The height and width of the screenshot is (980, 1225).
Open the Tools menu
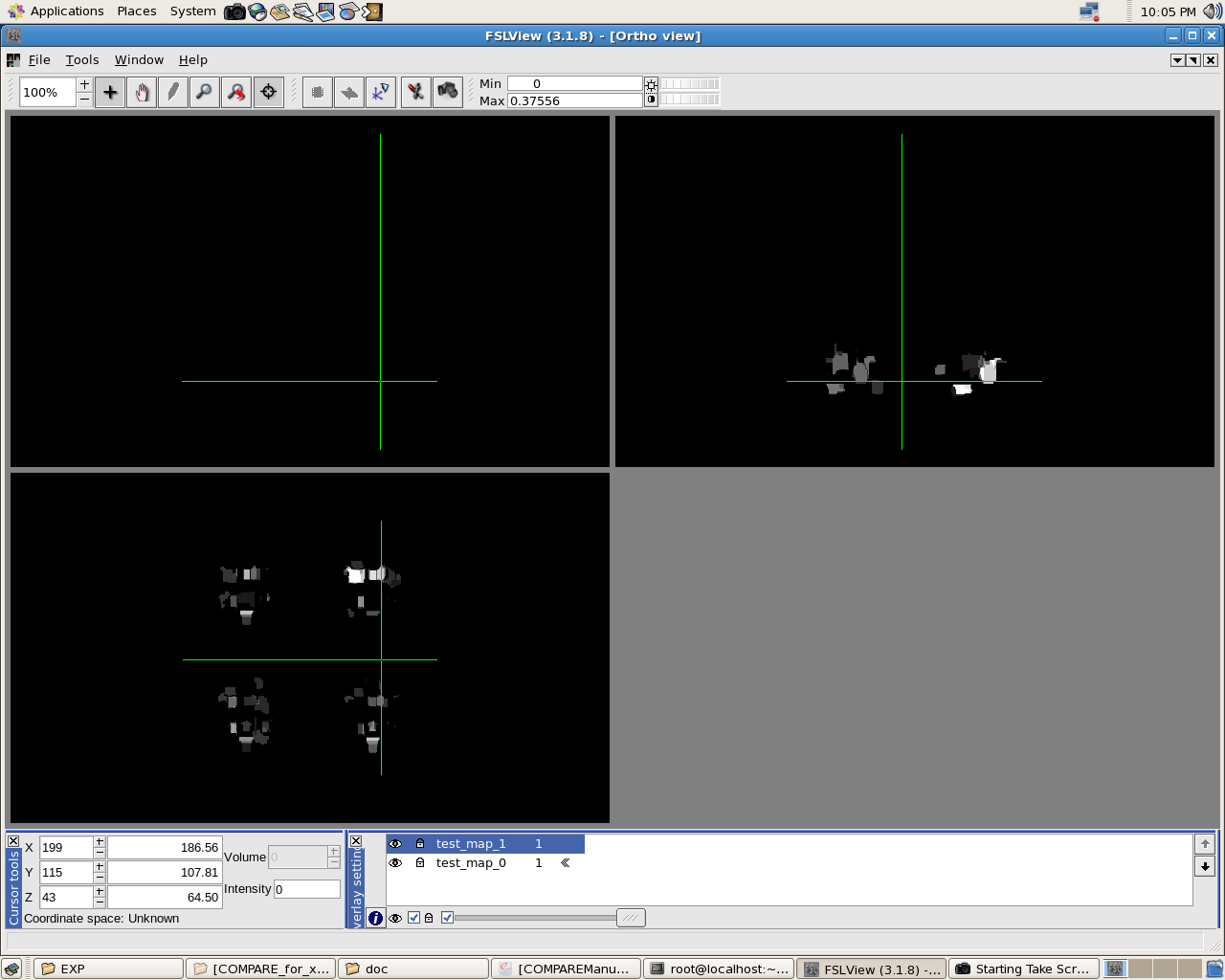(82, 59)
